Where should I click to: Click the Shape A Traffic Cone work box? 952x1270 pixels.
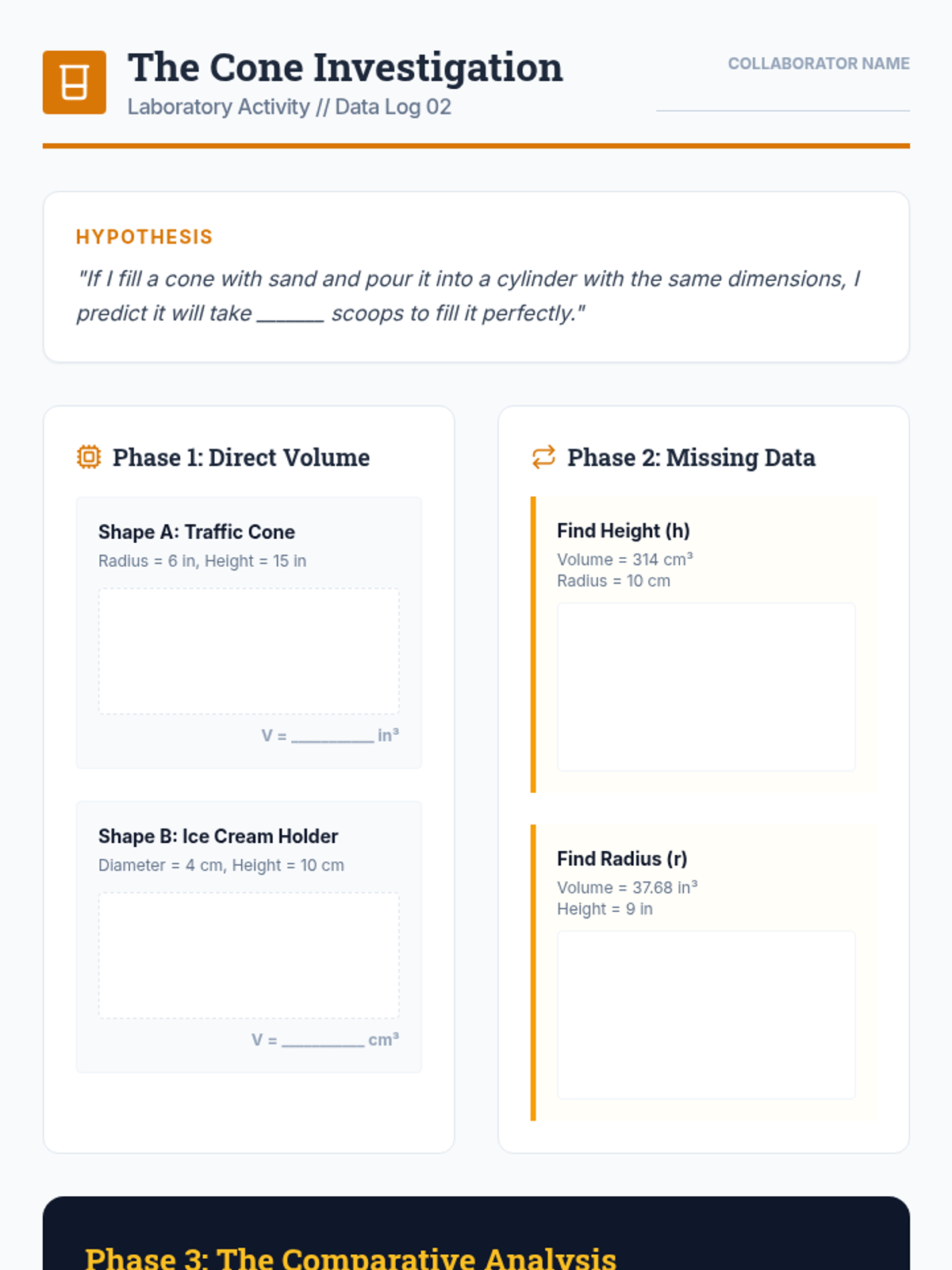click(x=248, y=651)
